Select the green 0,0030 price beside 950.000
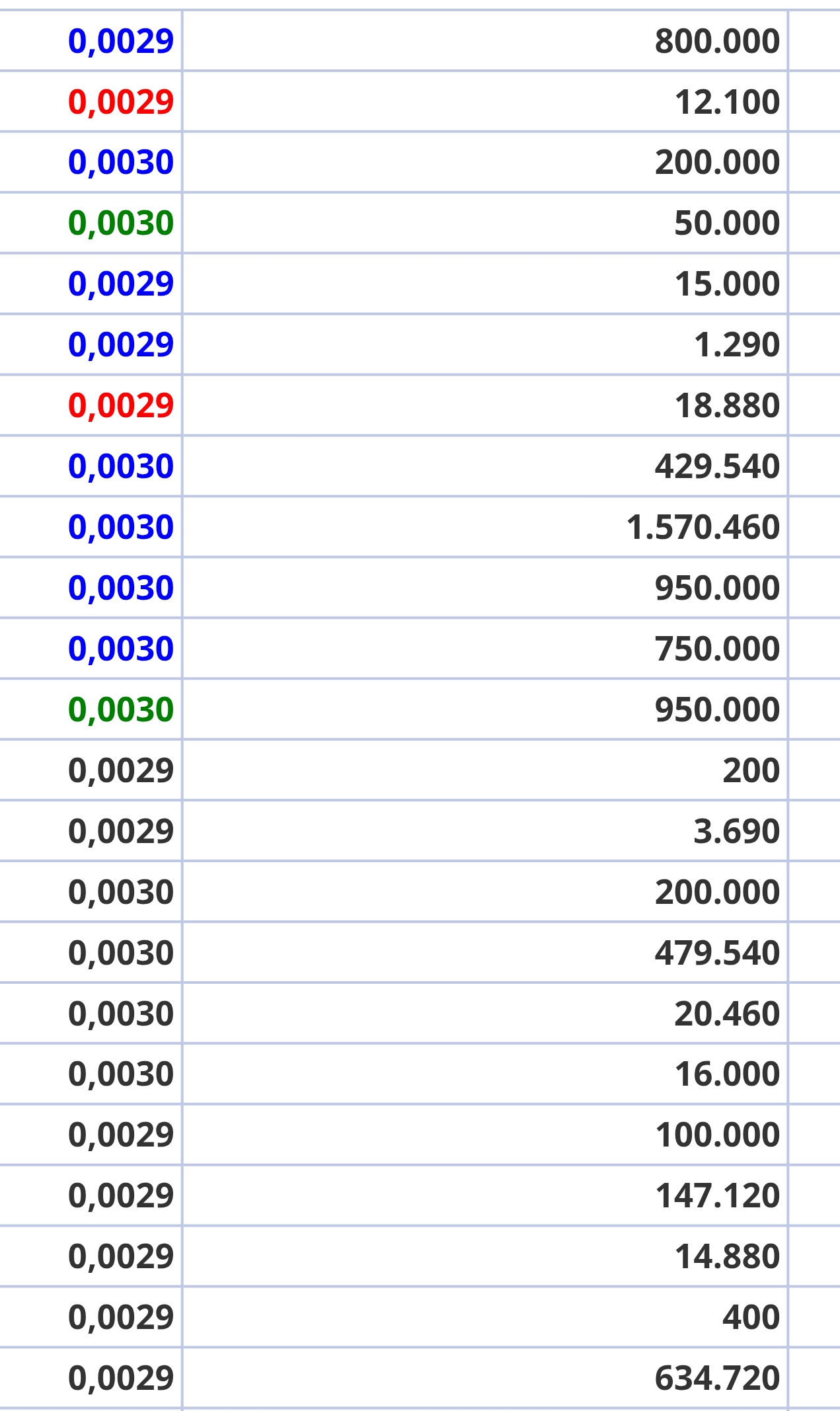This screenshot has width=840, height=1411. point(121,709)
